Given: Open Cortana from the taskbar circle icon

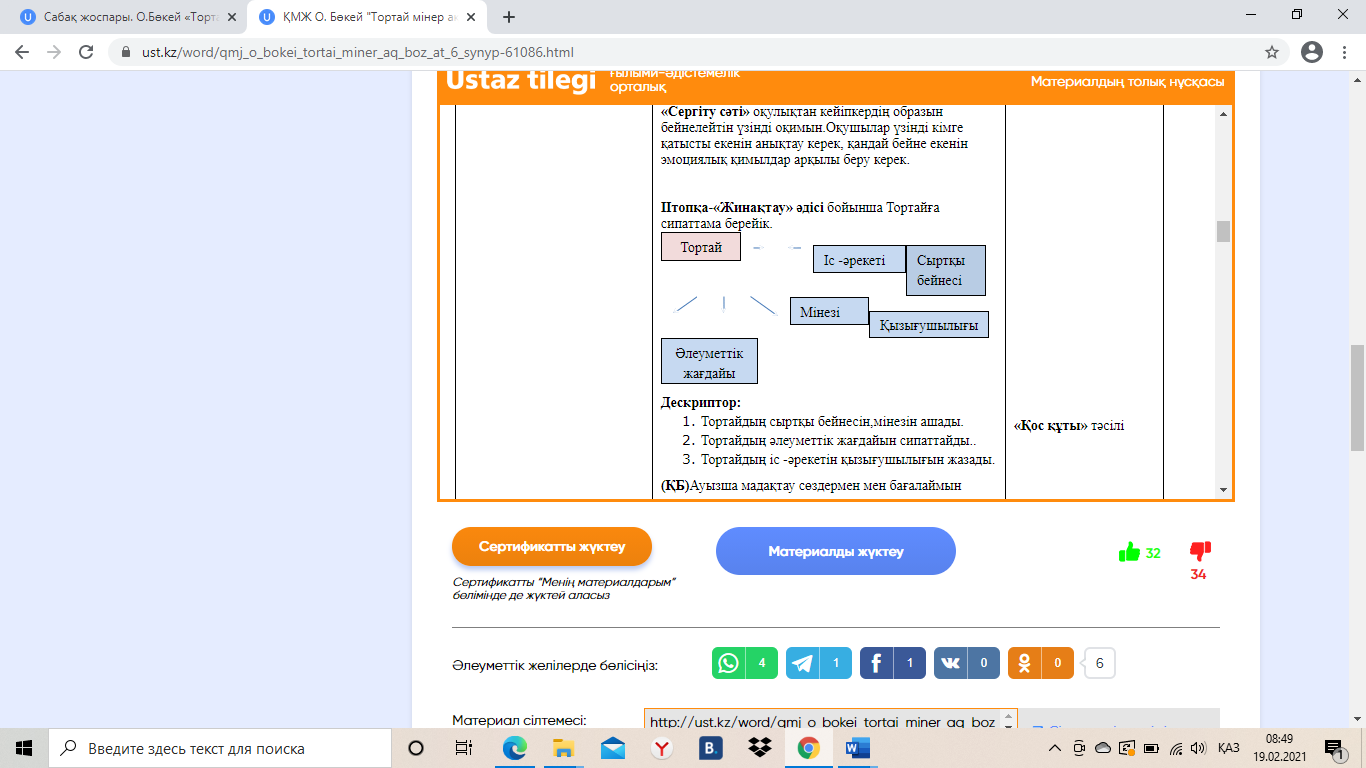Looking at the screenshot, I should pyautogui.click(x=416, y=748).
